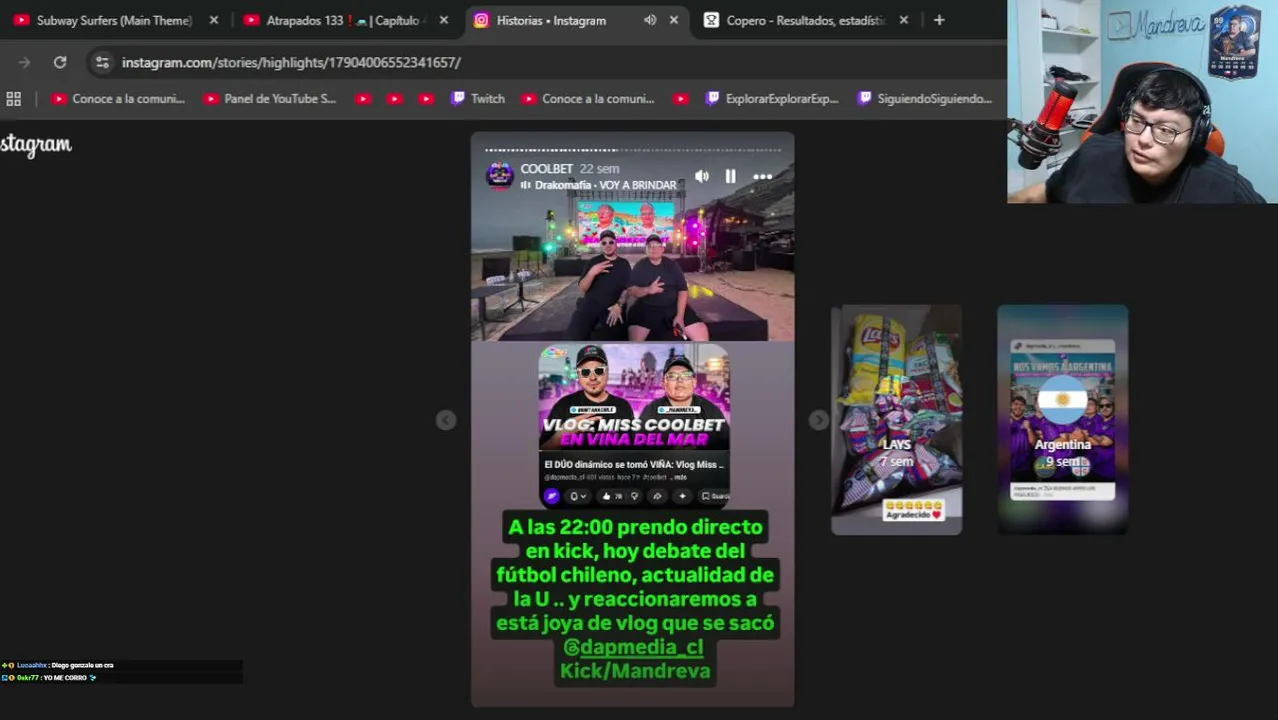Open the COOLBET profile avatar
The height and width of the screenshot is (720, 1278).
[x=500, y=176]
